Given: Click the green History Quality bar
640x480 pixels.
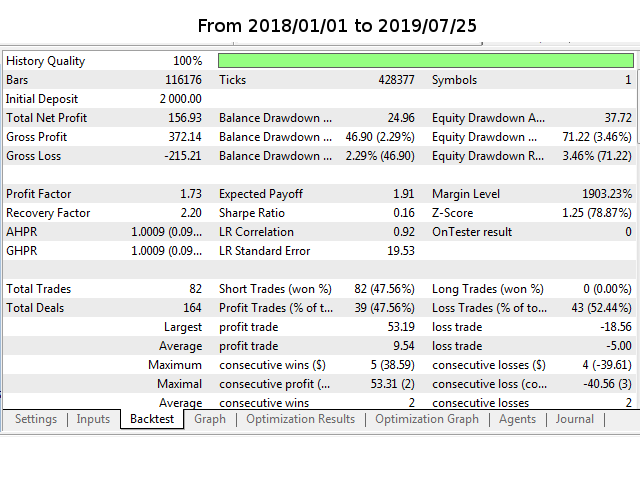Looking at the screenshot, I should (x=425, y=61).
